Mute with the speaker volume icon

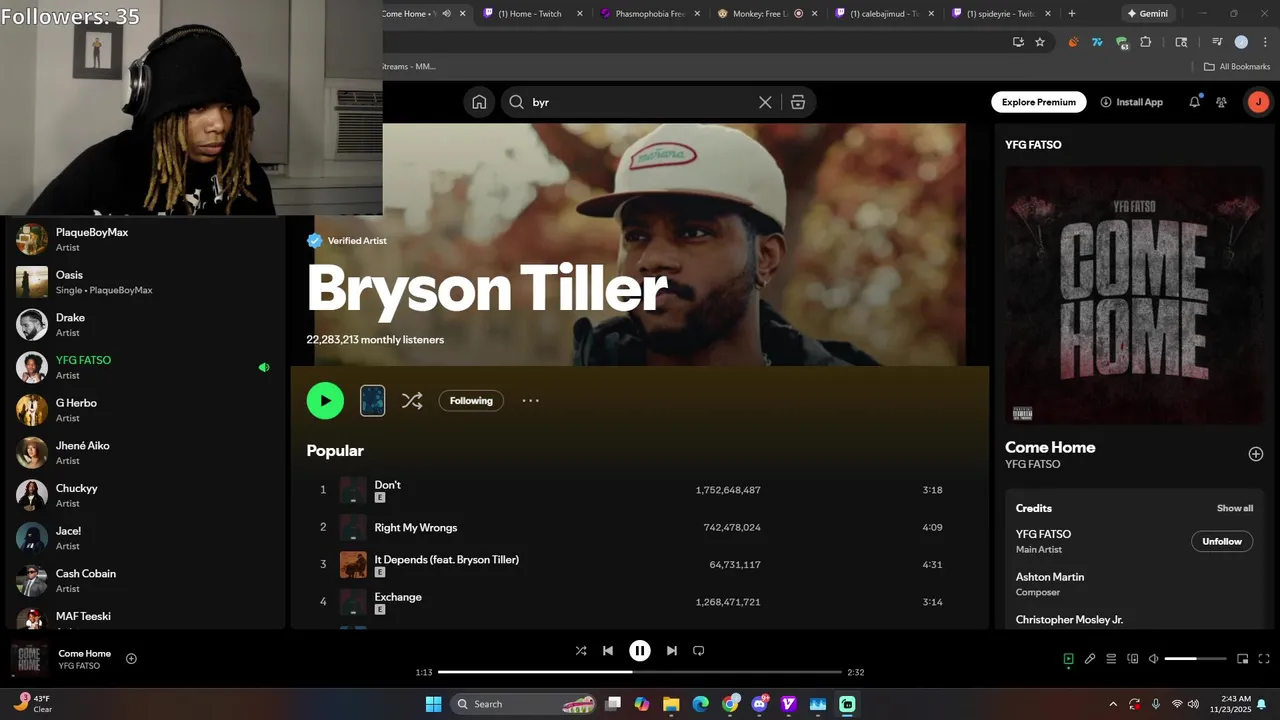tap(1154, 659)
